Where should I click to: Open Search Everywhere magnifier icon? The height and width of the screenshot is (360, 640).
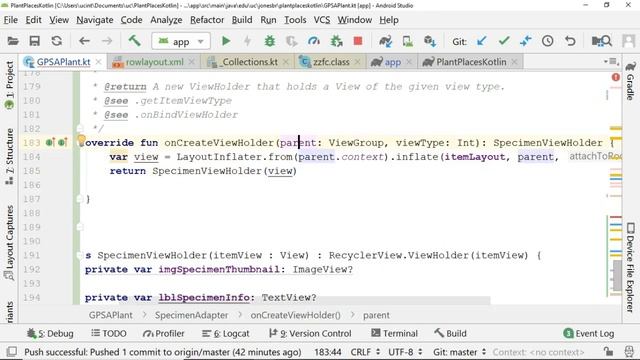pyautogui.click(x=602, y=41)
